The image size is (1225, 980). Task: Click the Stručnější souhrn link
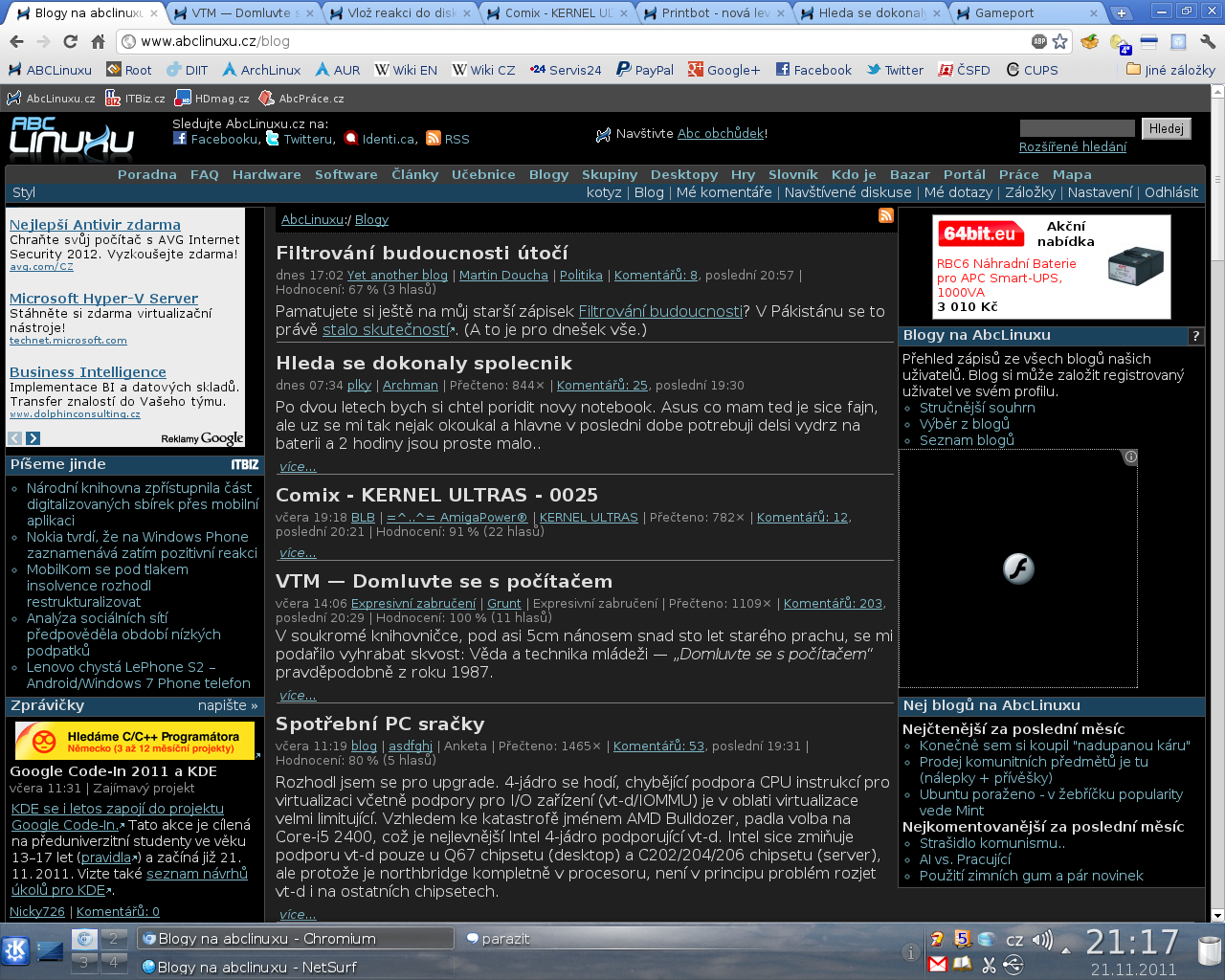click(x=977, y=408)
